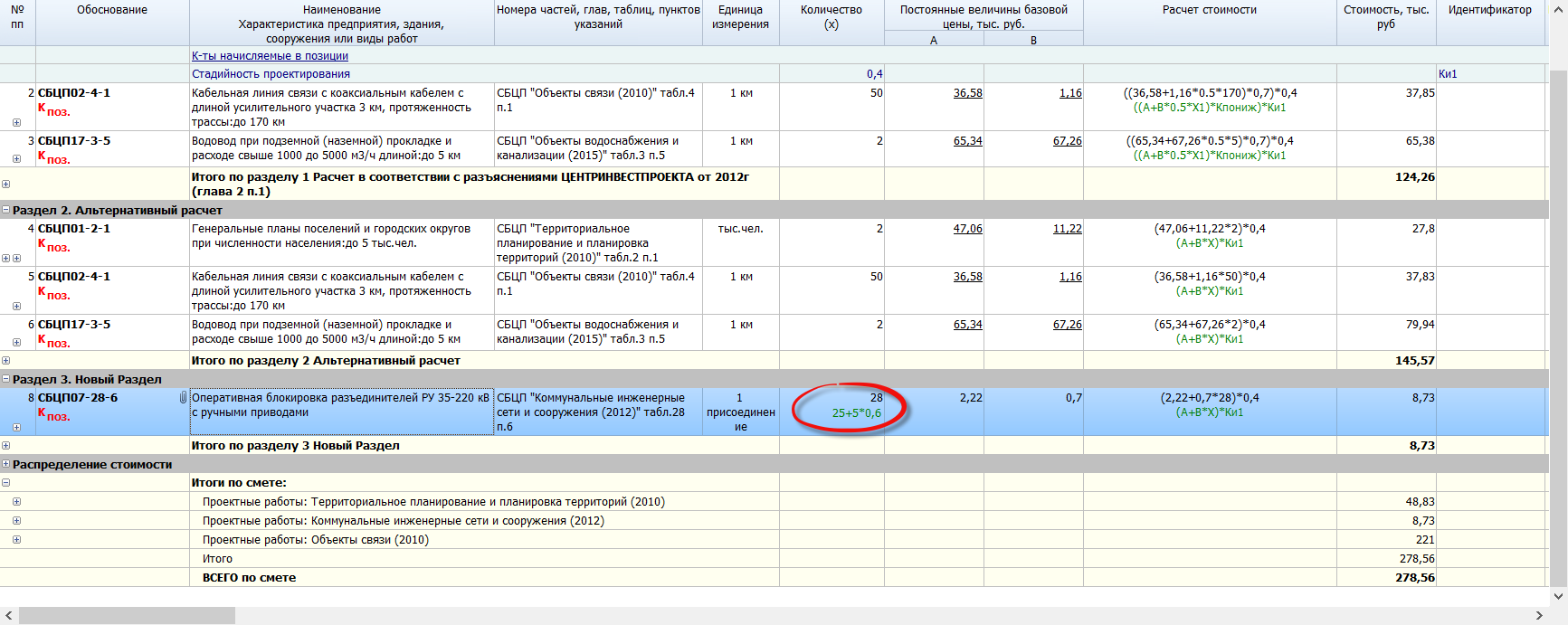Expand the Распределение стоимости section

pyautogui.click(x=6, y=464)
